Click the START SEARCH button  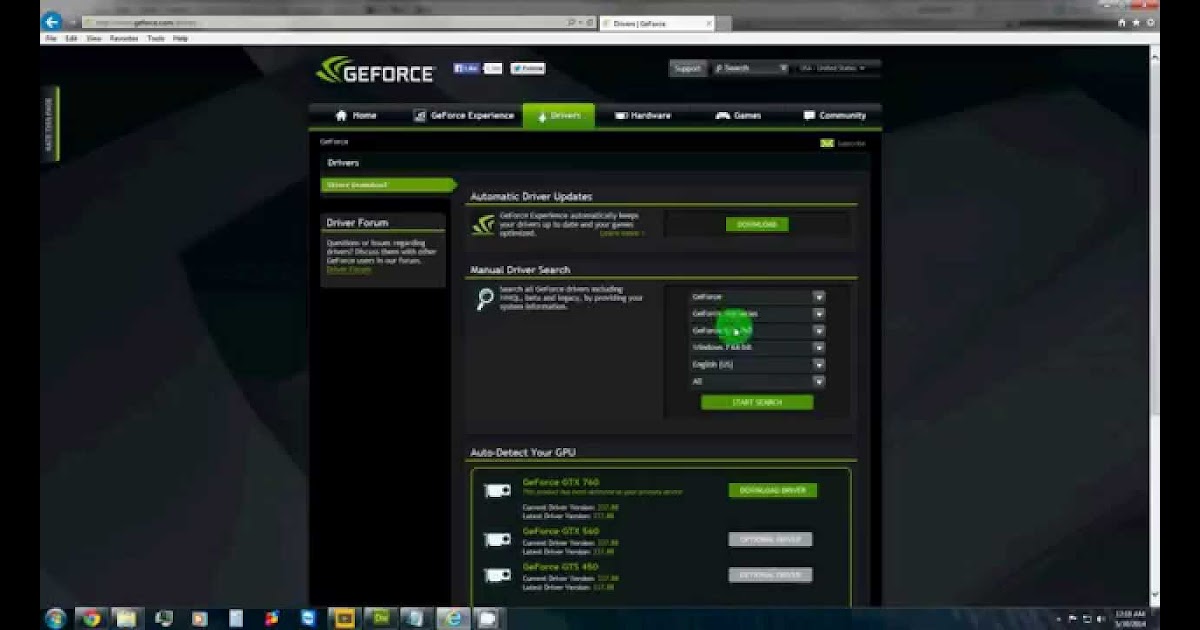tap(757, 402)
